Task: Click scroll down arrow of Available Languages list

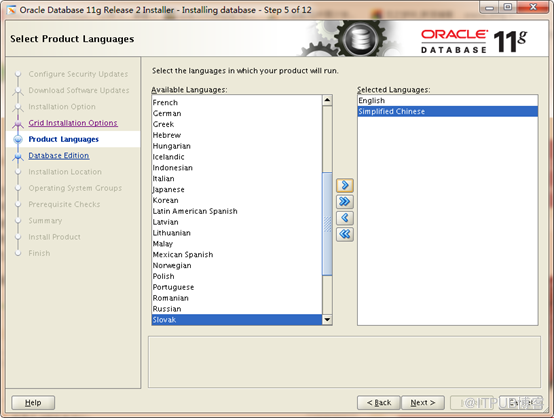Action: [x=327, y=320]
